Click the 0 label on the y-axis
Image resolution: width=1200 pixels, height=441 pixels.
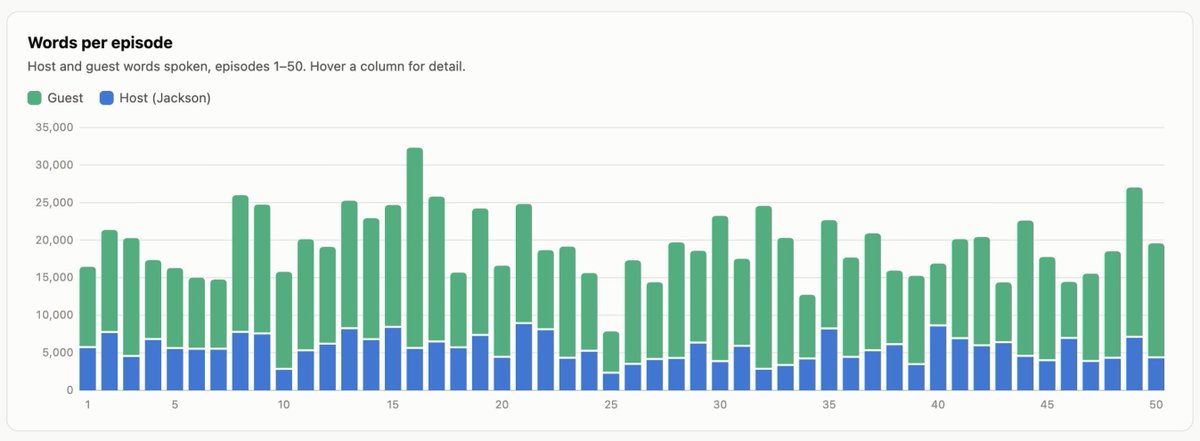pyautogui.click(x=72, y=390)
